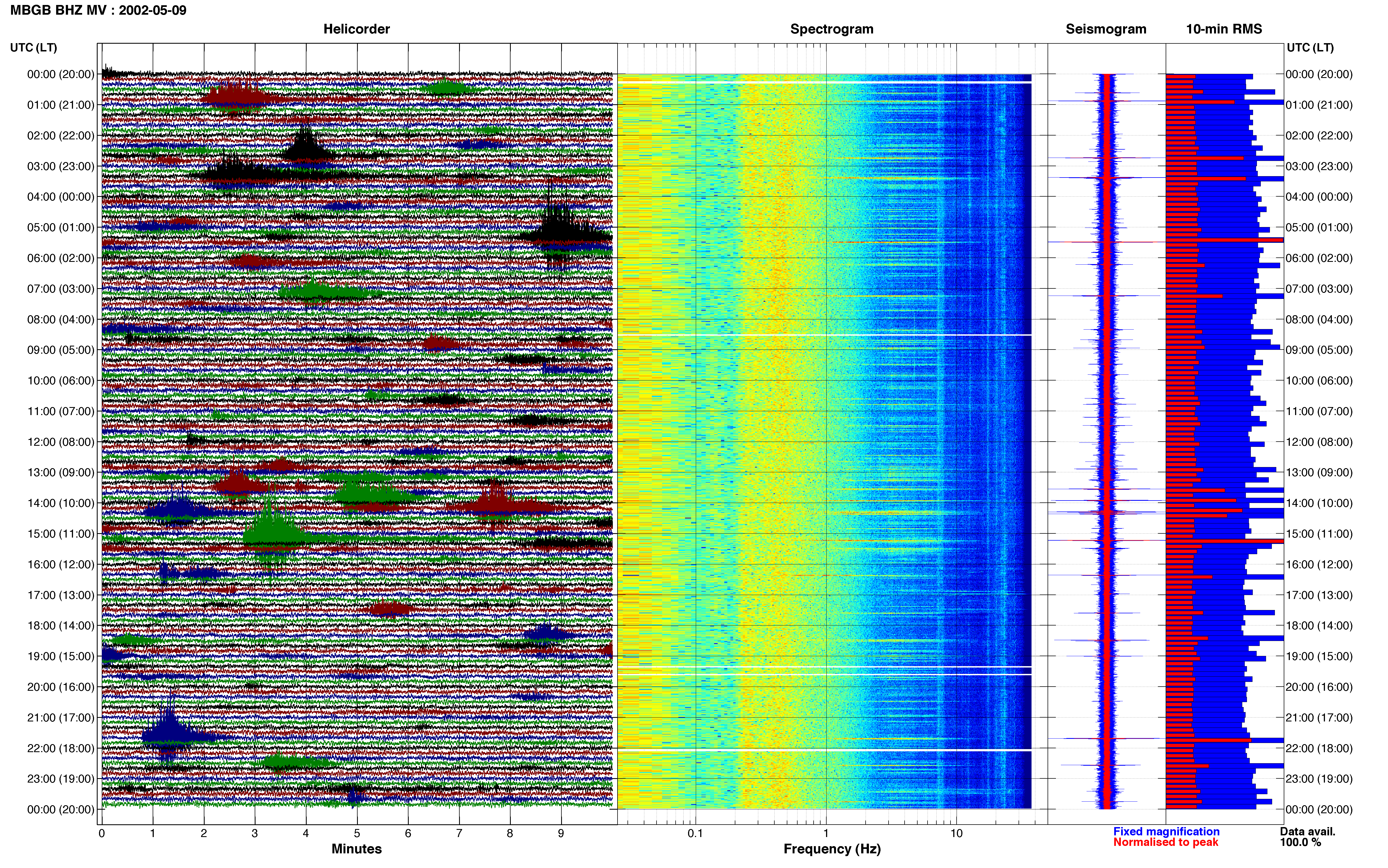The width and height of the screenshot is (1388, 868).
Task: Select the 'Spectrogram' panel heading
Action: (x=832, y=29)
